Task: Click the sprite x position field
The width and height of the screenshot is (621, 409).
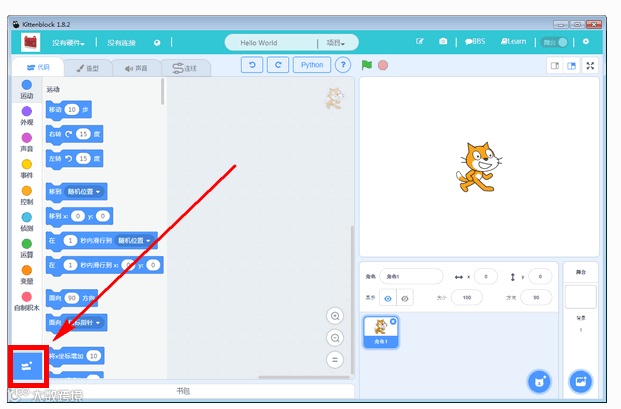Action: [486, 276]
